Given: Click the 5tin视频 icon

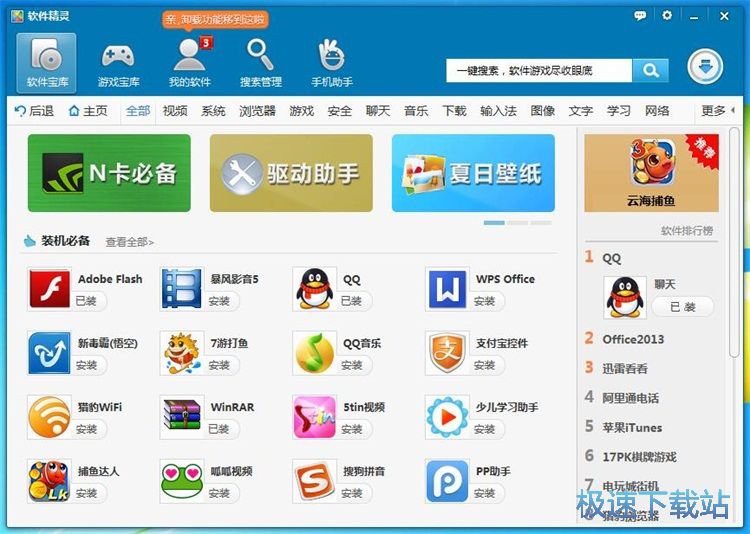Looking at the screenshot, I should tap(314, 417).
